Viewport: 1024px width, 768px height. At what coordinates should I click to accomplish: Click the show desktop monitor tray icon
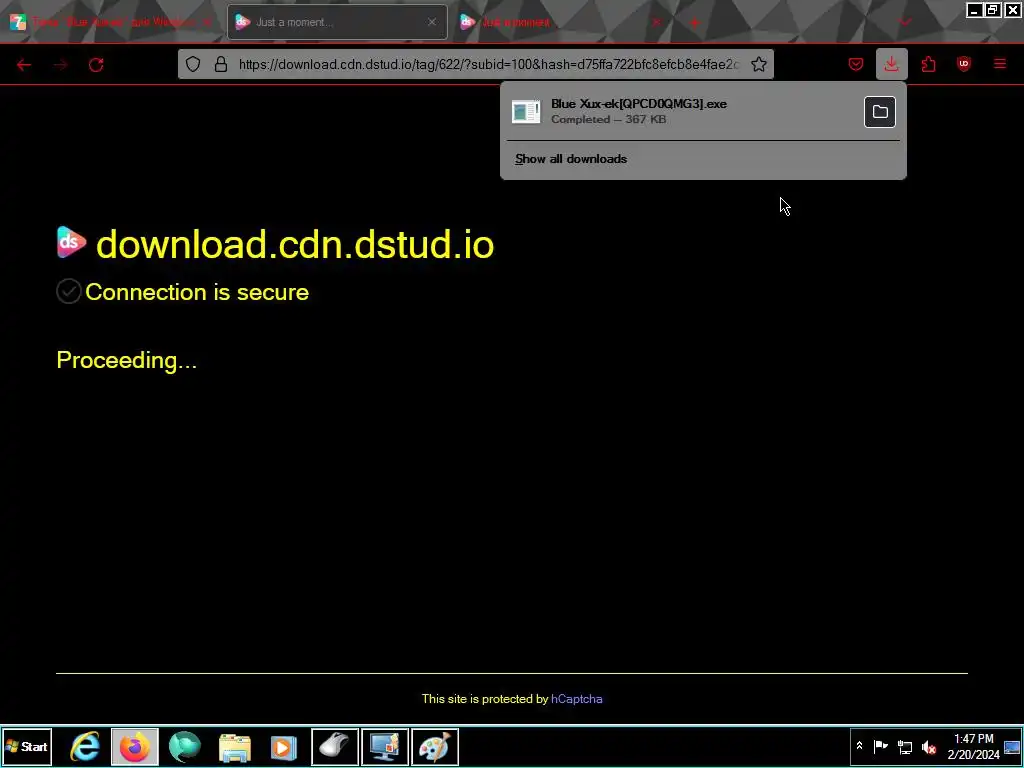[1012, 746]
